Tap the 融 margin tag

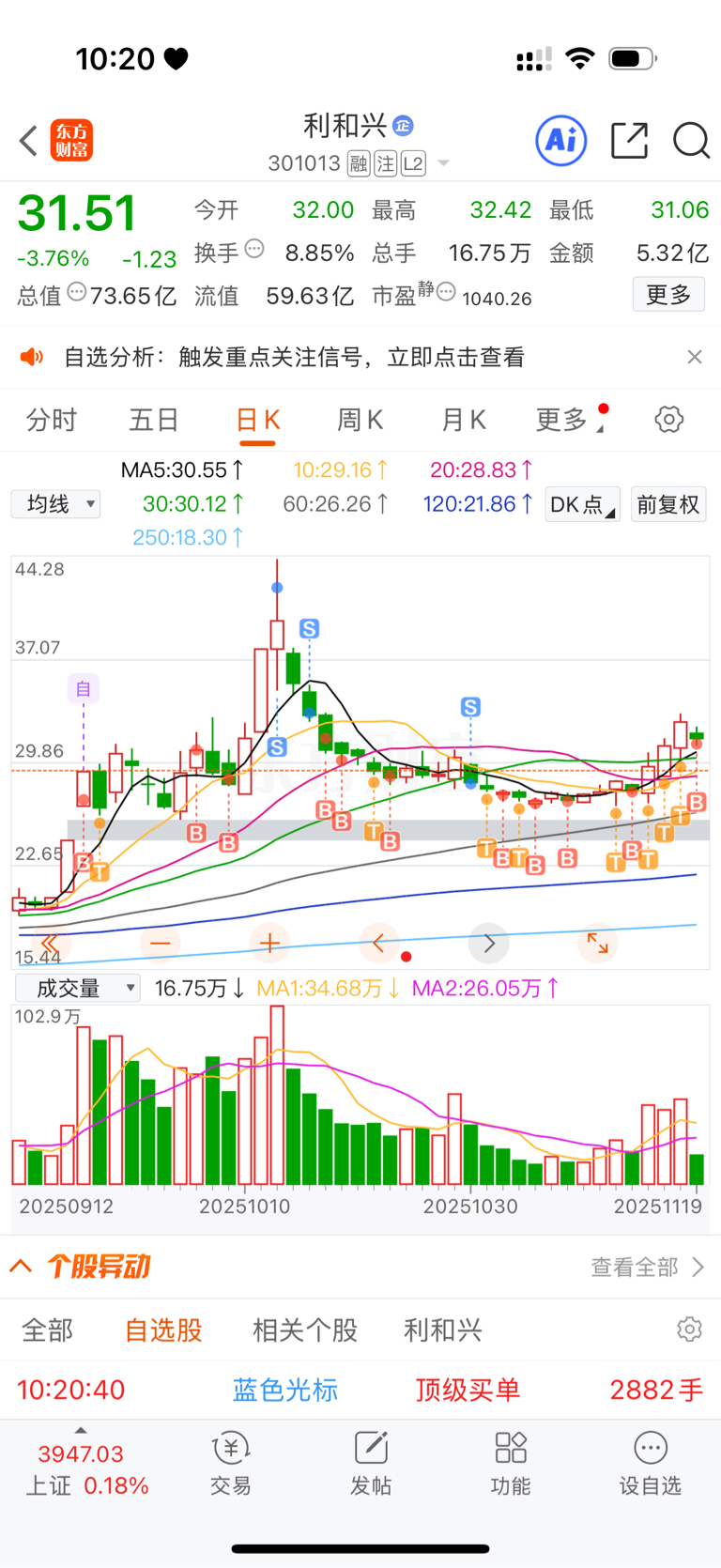pos(359,164)
